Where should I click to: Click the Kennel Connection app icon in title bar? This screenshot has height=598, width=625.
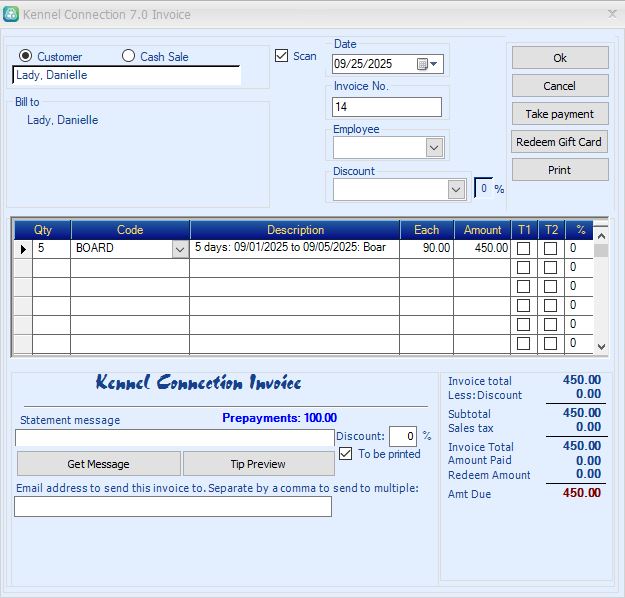pos(11,14)
